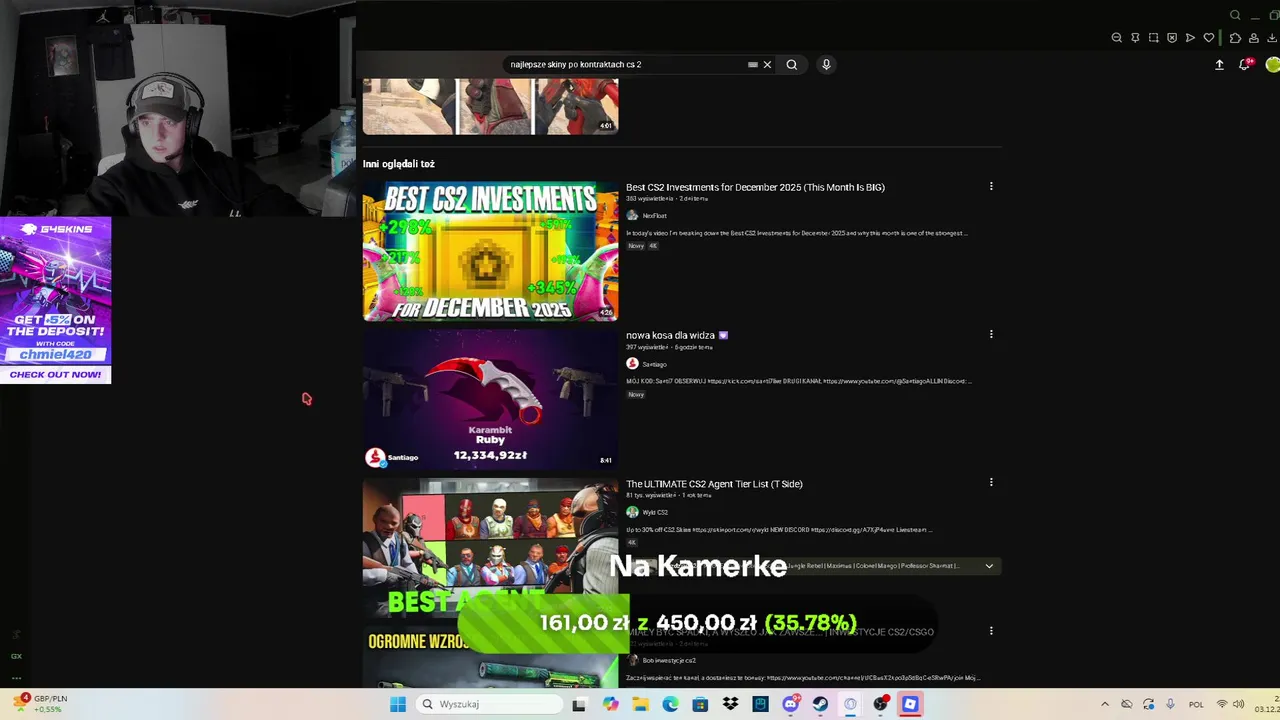1280x720 pixels.
Task: Open the on-screen keyboard icon in search box
Action: (x=752, y=64)
